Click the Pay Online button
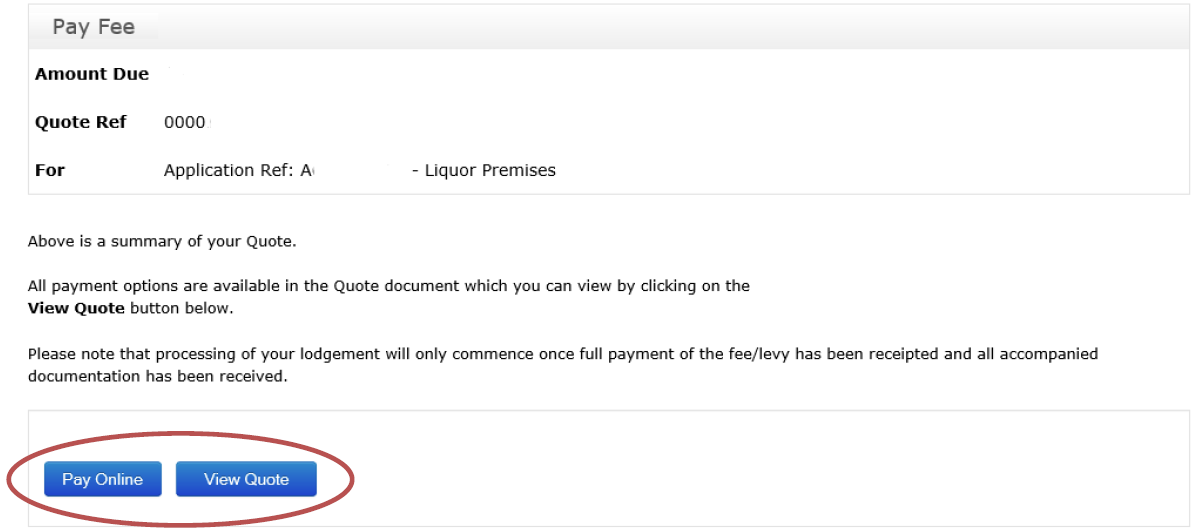Screen dimensions: 1198x532 pos(102,479)
